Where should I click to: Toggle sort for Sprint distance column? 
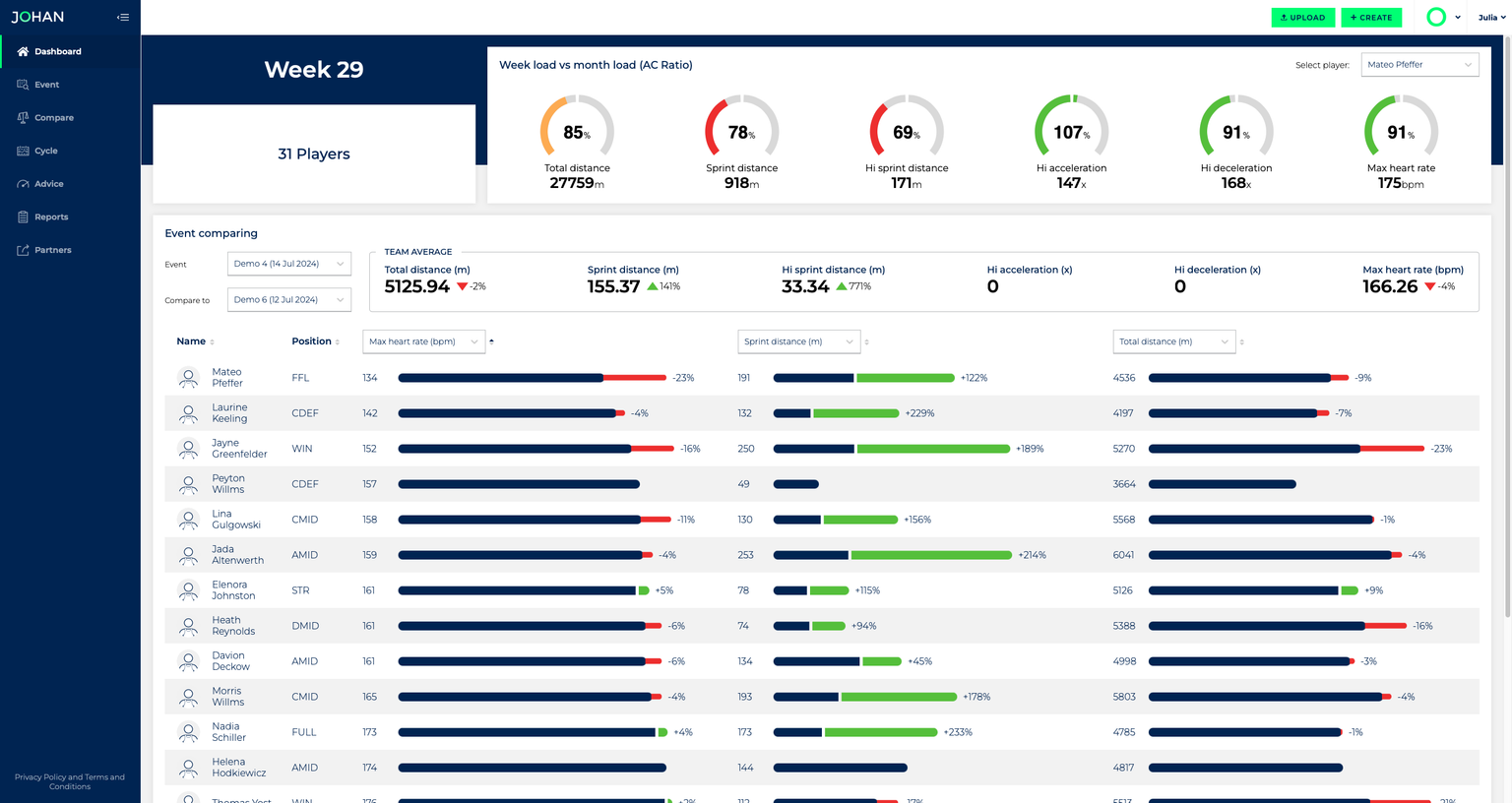coord(866,342)
